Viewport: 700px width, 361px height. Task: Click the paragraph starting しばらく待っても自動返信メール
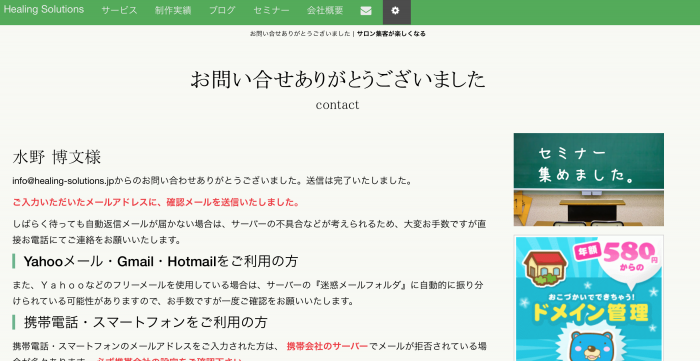[249, 232]
